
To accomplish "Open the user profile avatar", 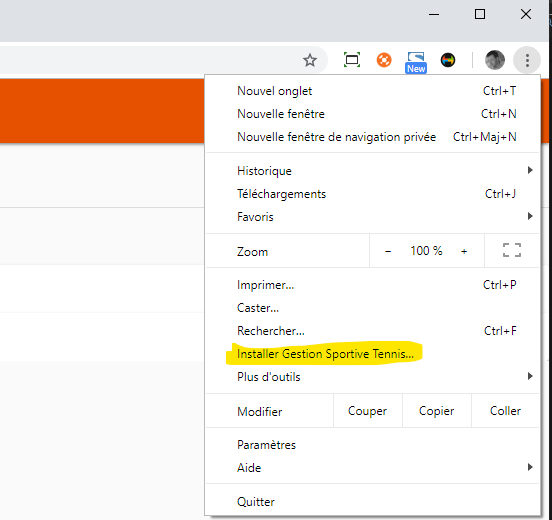I will 495,60.
